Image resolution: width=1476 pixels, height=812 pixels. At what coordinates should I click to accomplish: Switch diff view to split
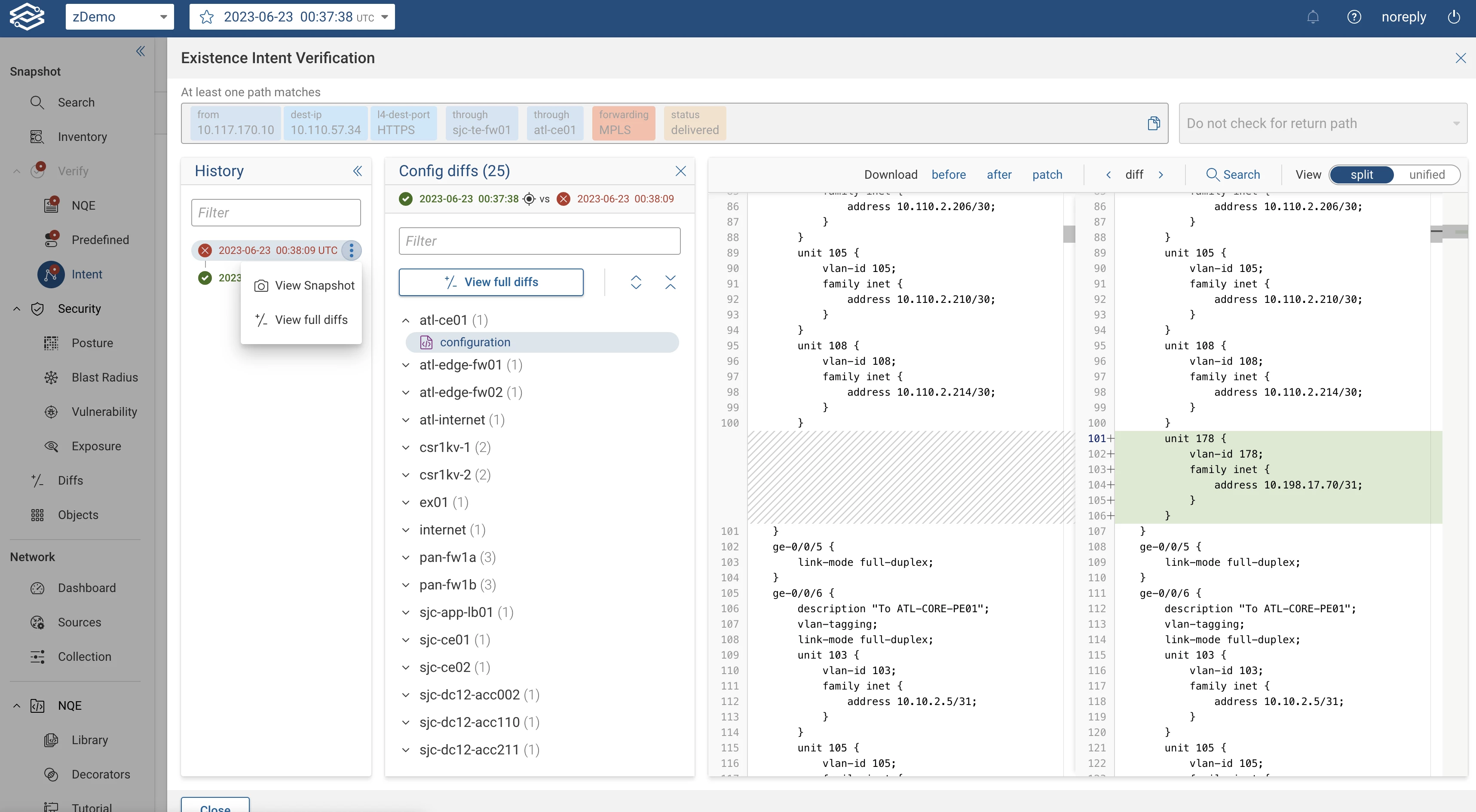(x=1361, y=175)
